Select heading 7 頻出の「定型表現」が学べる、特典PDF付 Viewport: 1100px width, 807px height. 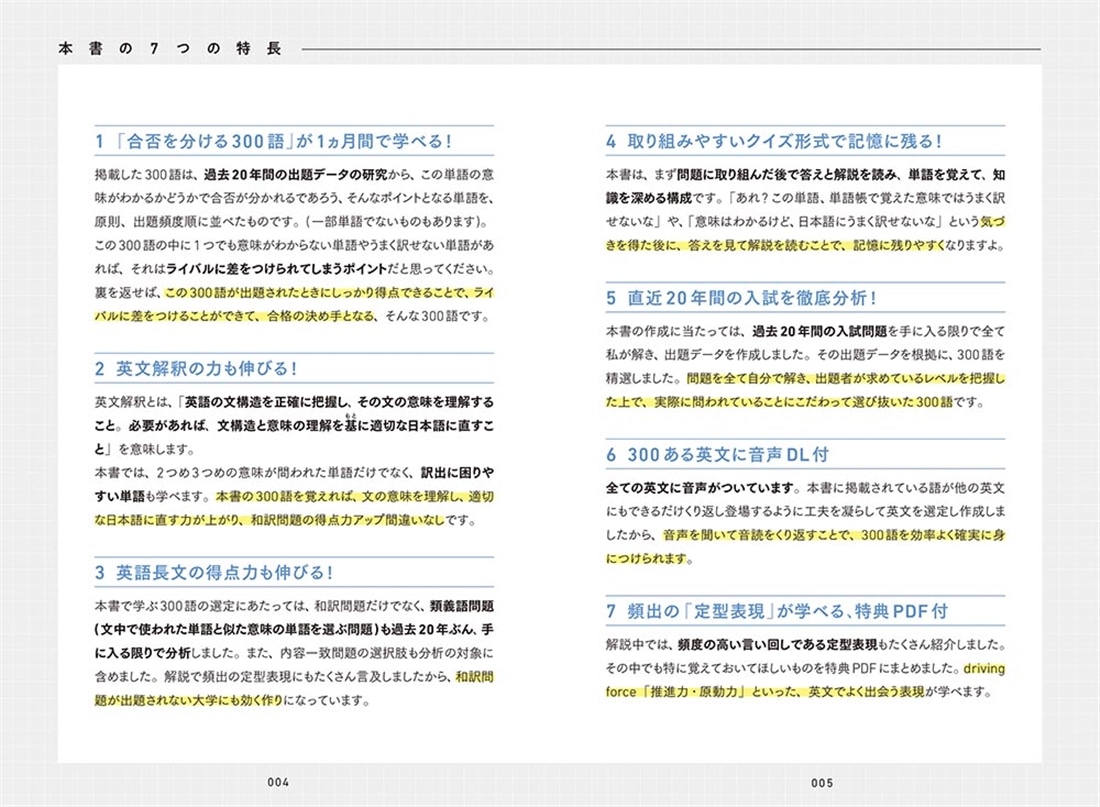click(x=777, y=611)
